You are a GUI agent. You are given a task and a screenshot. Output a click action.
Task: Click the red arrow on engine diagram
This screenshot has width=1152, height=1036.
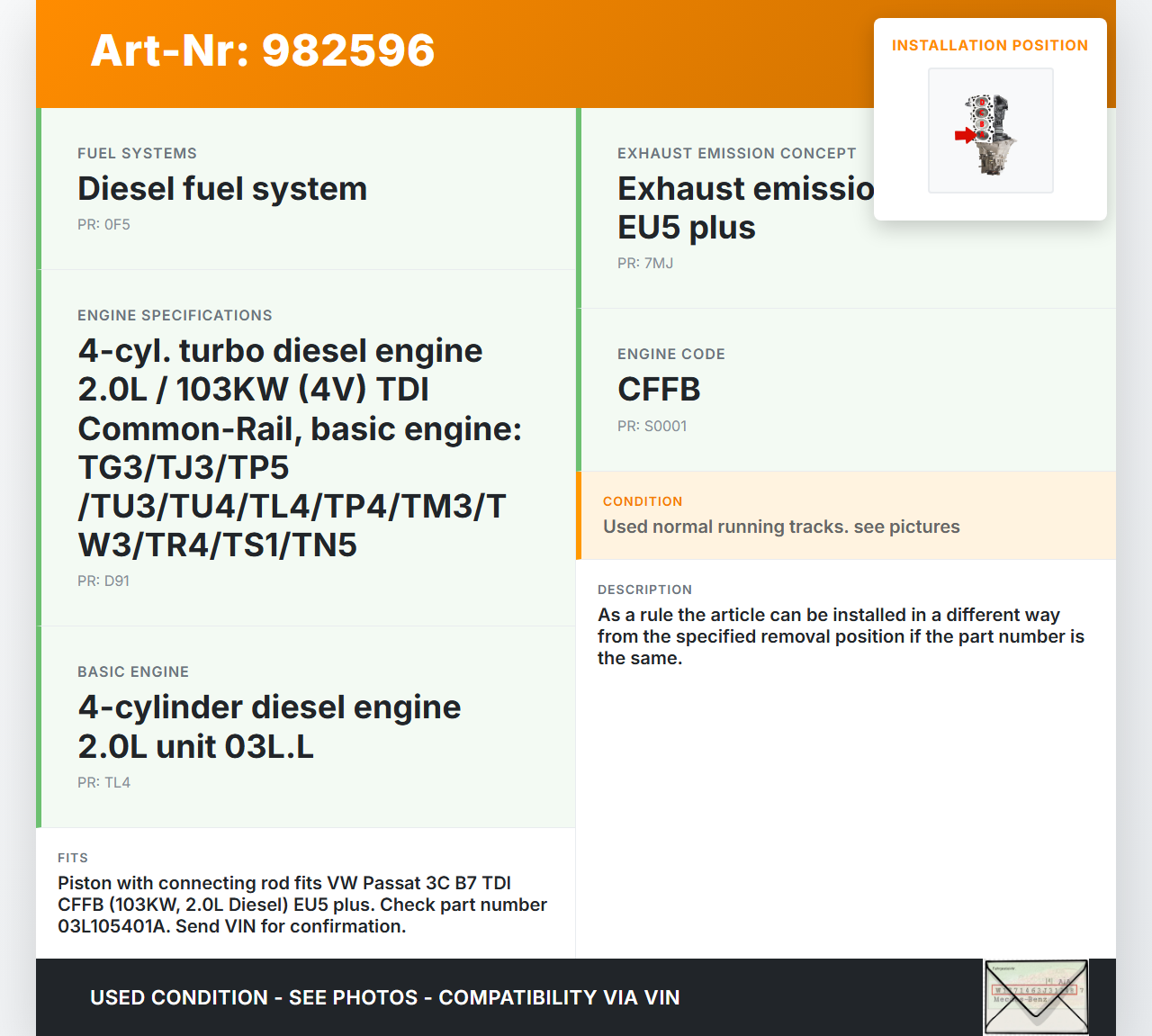click(964, 135)
